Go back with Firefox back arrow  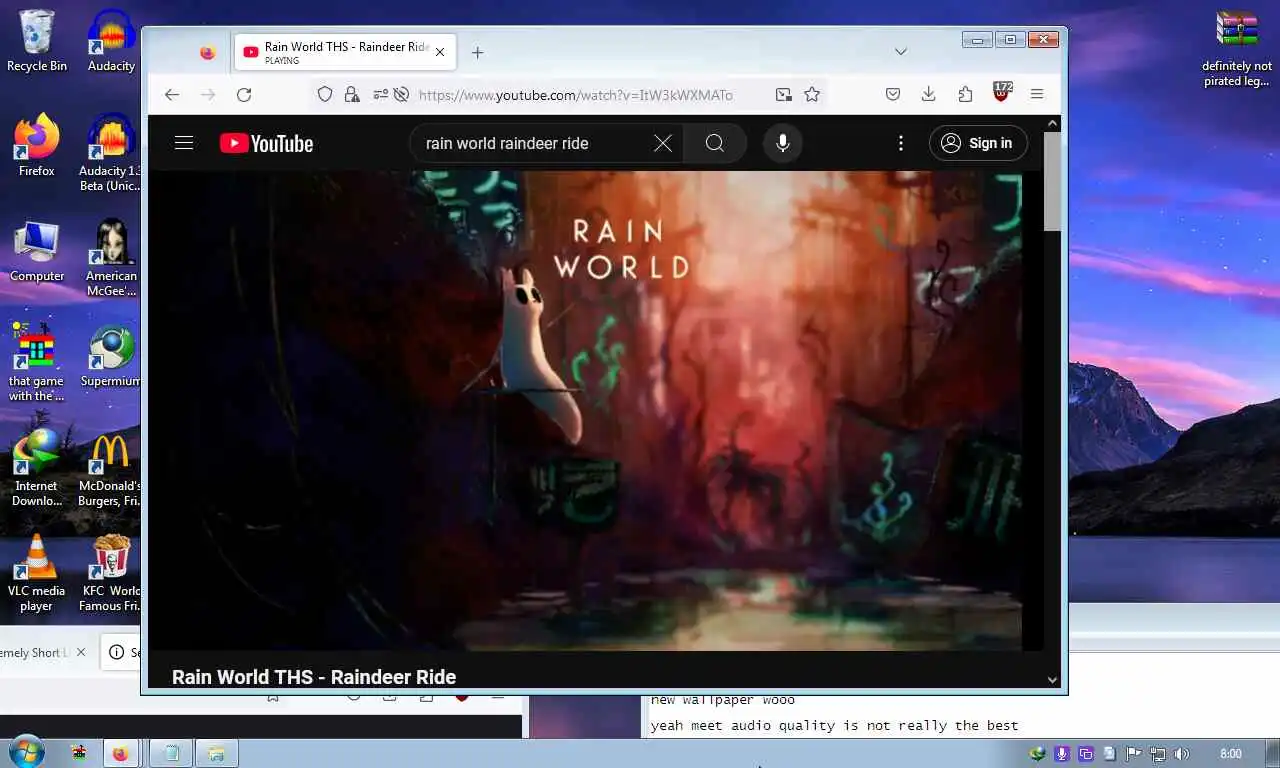172,94
